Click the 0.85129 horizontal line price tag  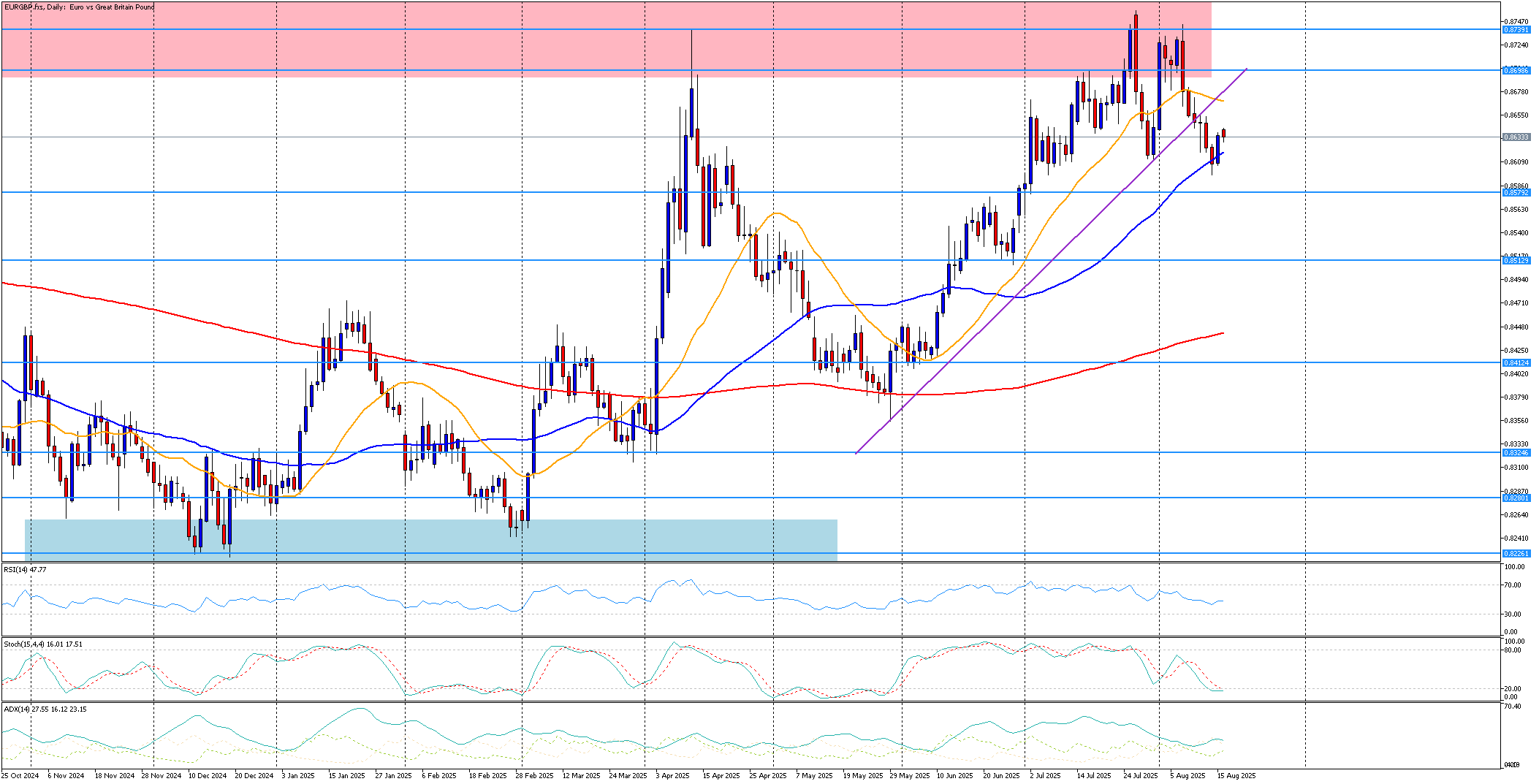1515,261
